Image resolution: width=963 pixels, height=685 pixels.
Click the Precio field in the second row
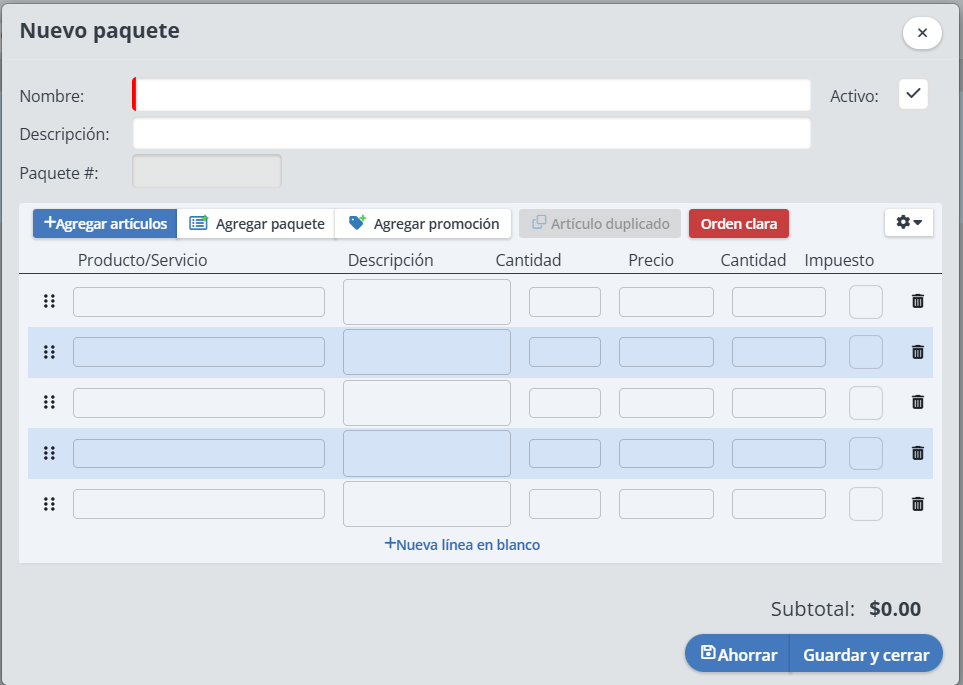(666, 352)
